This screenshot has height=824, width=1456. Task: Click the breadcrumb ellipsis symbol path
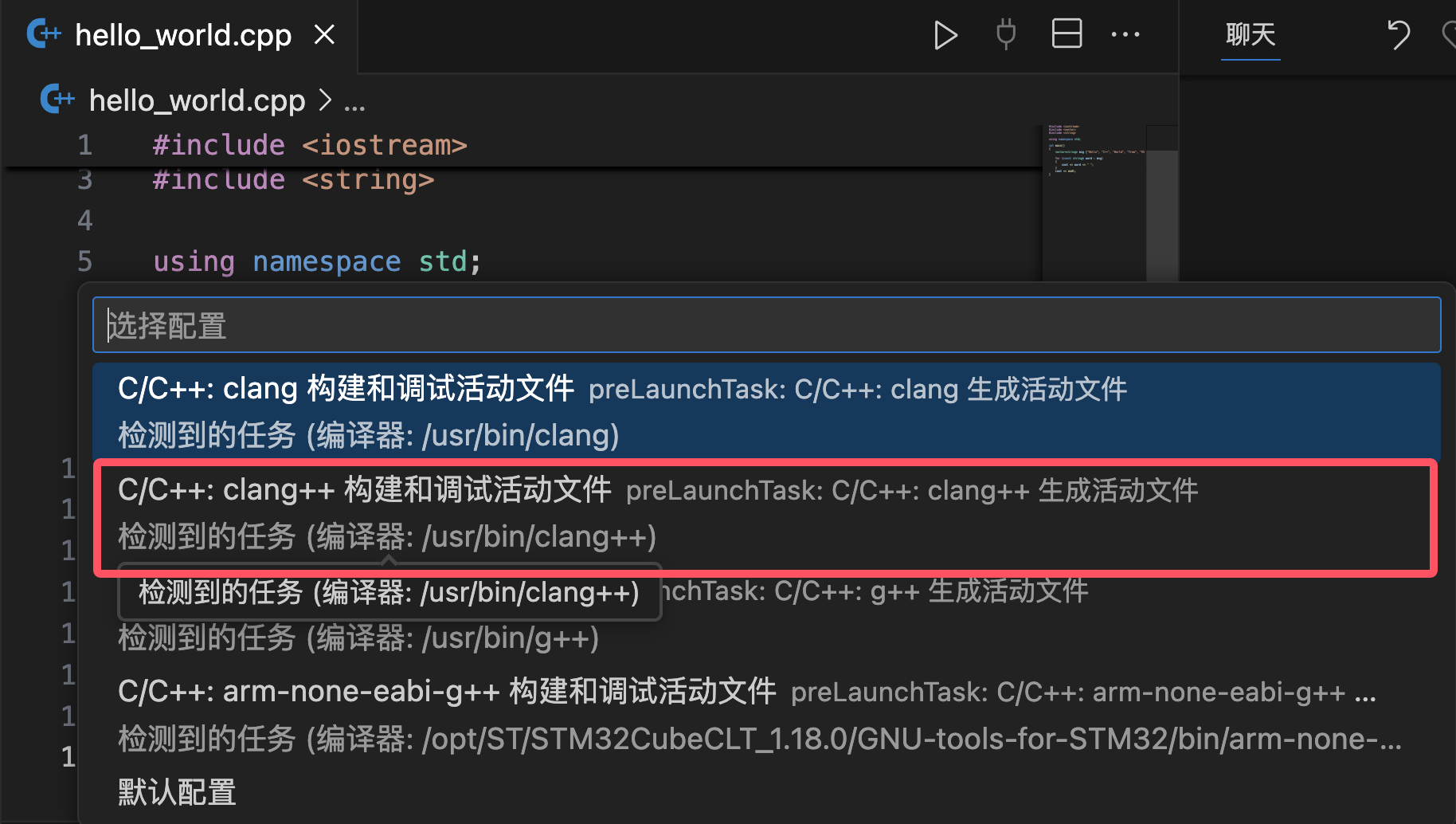tap(354, 102)
